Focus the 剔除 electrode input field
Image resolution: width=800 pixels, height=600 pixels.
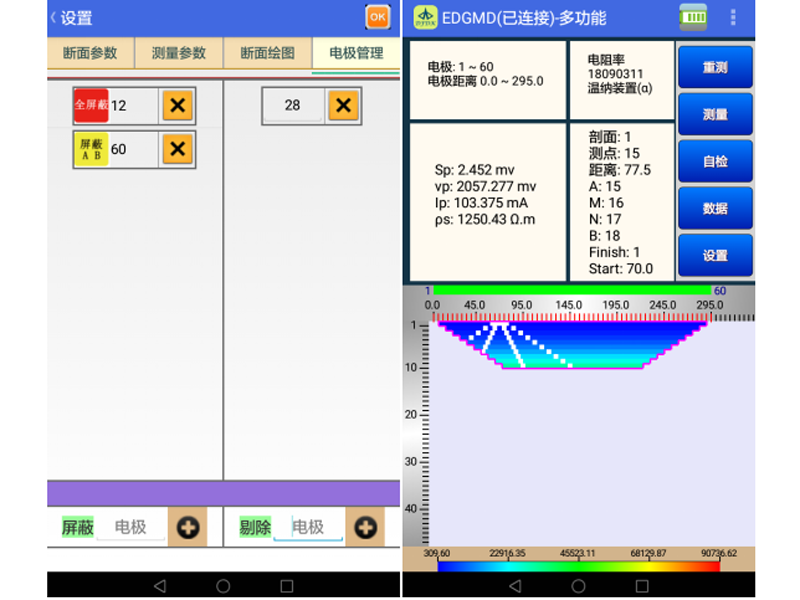coord(308,528)
